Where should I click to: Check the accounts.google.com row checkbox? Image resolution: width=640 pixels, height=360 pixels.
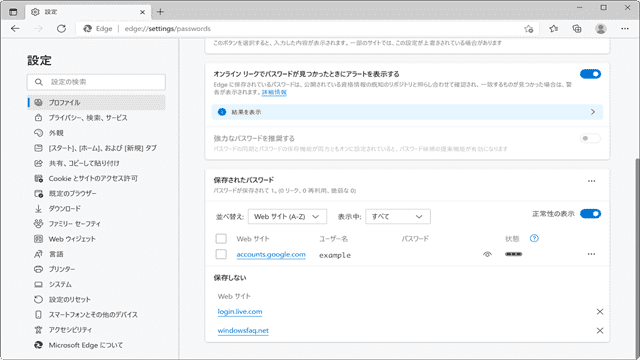click(221, 254)
